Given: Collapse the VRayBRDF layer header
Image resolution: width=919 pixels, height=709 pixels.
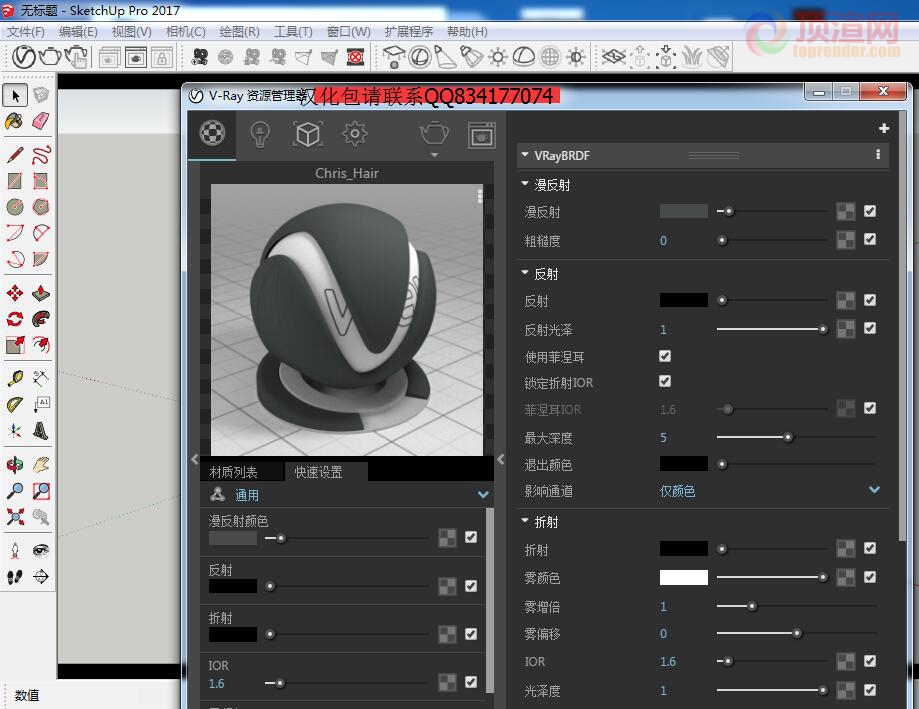Looking at the screenshot, I should (525, 155).
